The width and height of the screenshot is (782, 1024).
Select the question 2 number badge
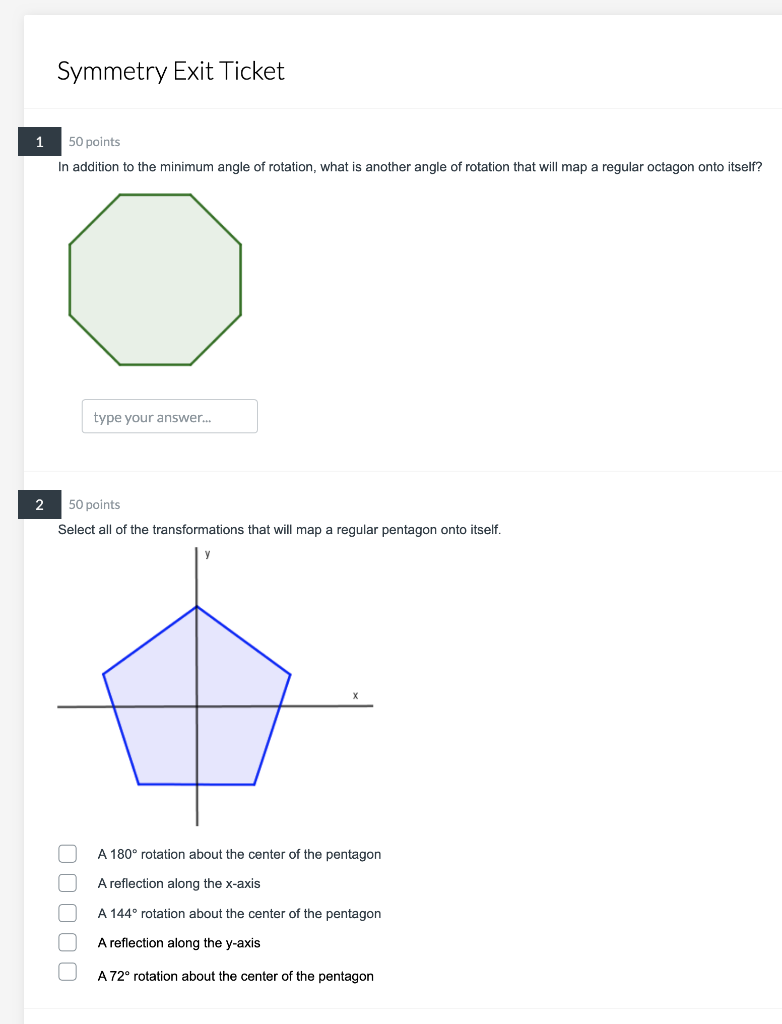pyautogui.click(x=38, y=505)
